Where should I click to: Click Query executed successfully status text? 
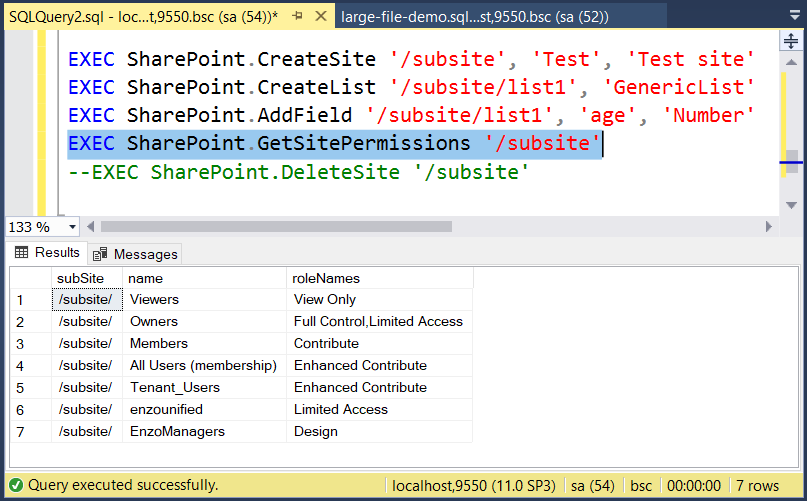click(x=124, y=485)
